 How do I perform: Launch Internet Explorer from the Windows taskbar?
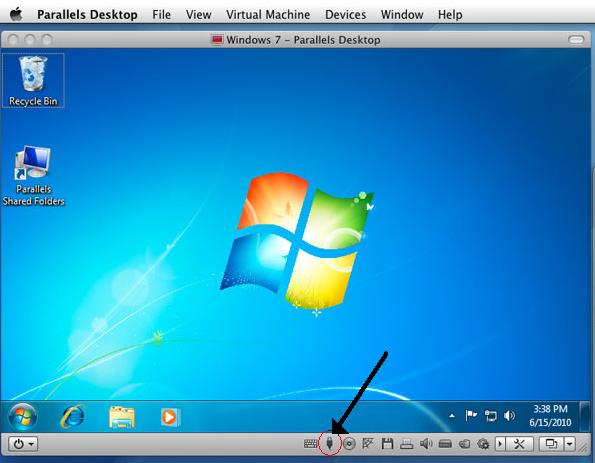[x=72, y=417]
